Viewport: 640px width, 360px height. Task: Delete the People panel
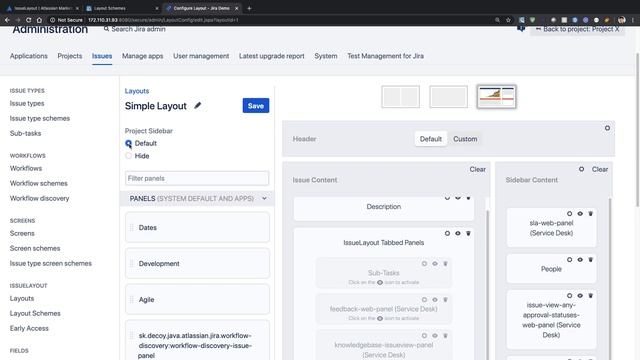(x=591, y=260)
